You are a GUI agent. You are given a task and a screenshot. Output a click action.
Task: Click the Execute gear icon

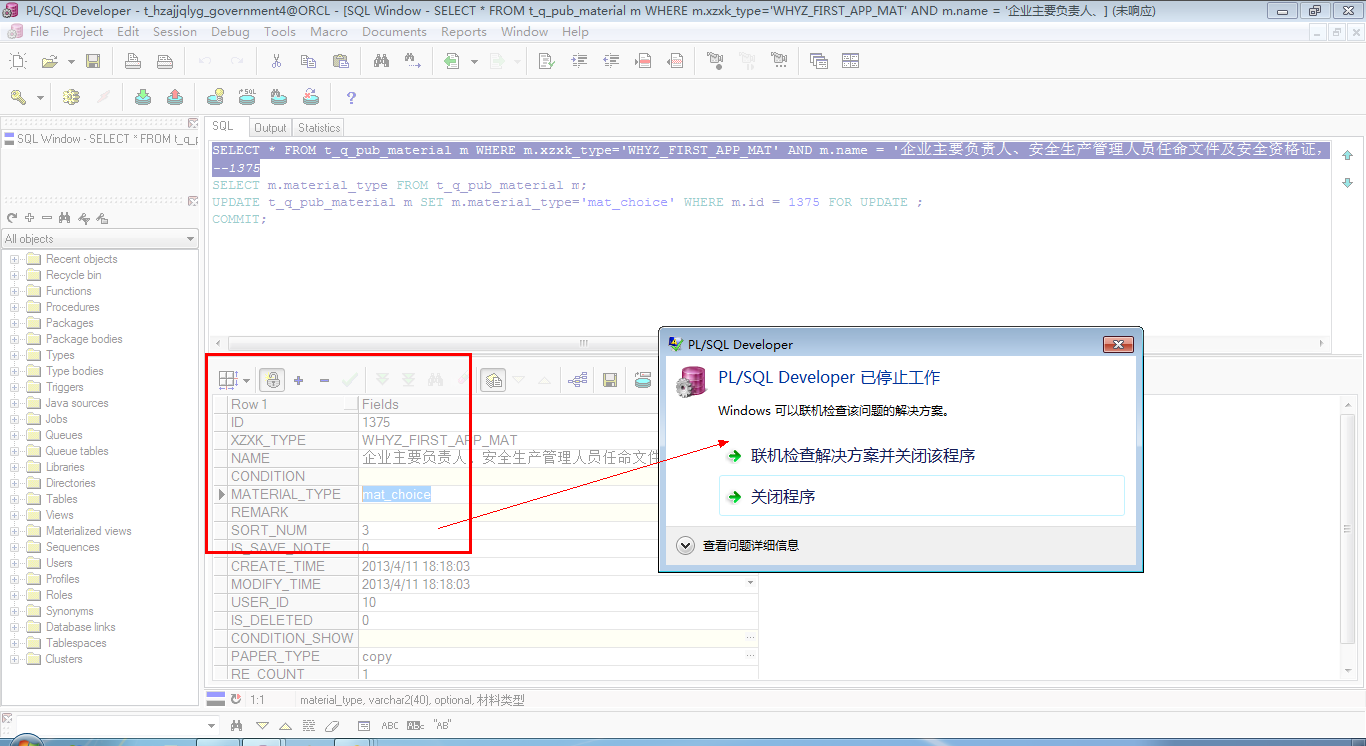coord(71,97)
